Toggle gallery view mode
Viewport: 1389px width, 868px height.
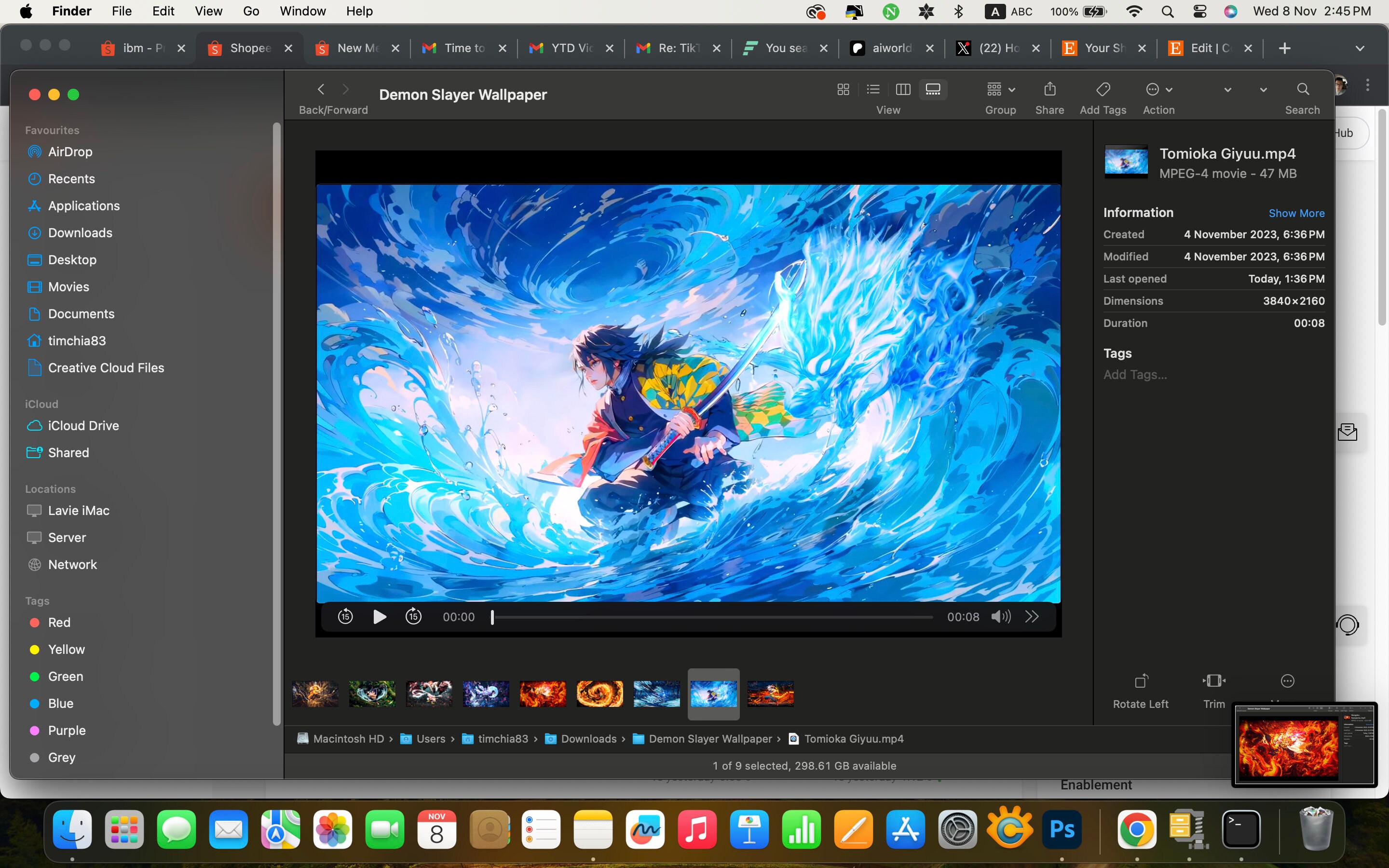click(933, 89)
